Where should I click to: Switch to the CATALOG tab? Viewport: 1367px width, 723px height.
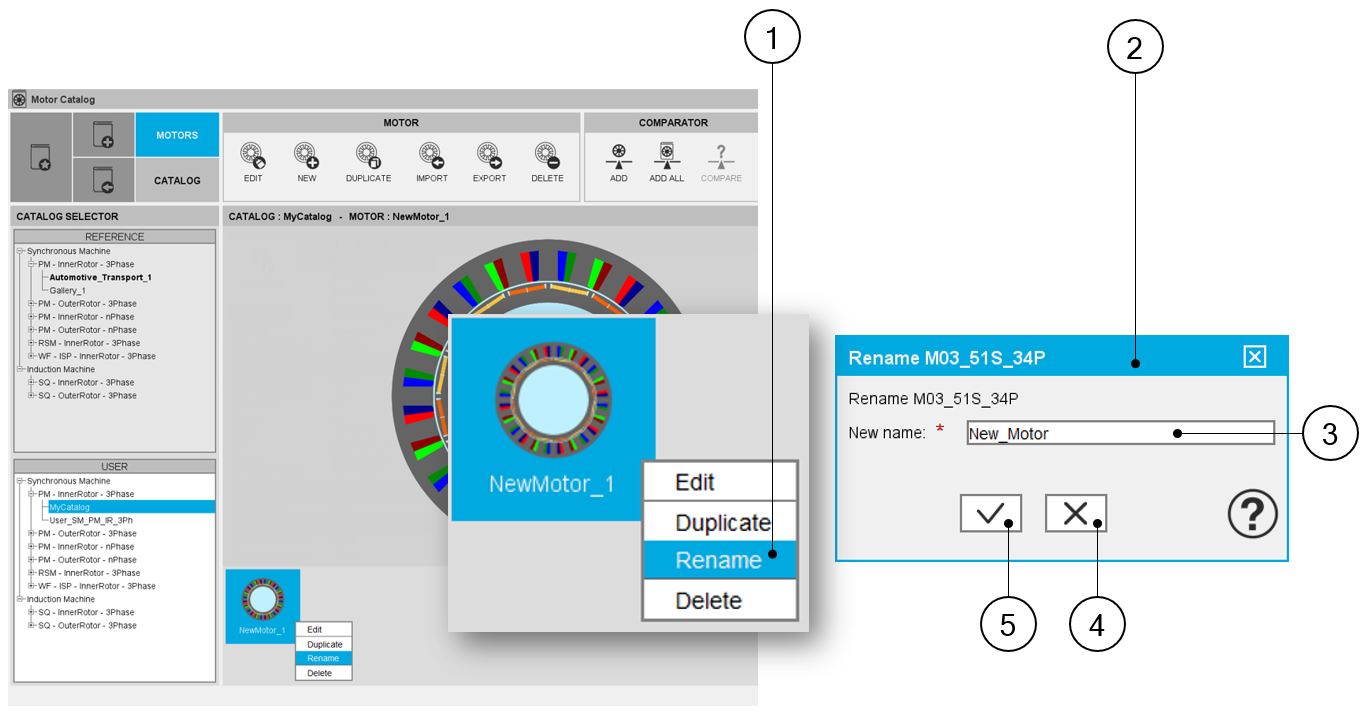177,181
